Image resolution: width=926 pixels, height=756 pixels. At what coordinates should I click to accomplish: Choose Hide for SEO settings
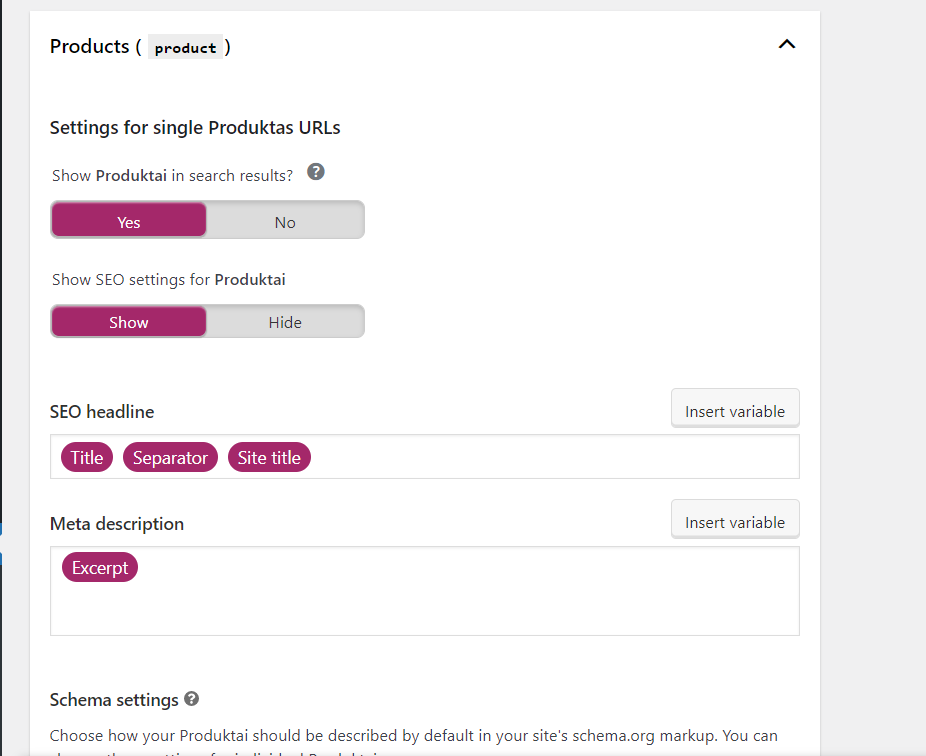(285, 322)
